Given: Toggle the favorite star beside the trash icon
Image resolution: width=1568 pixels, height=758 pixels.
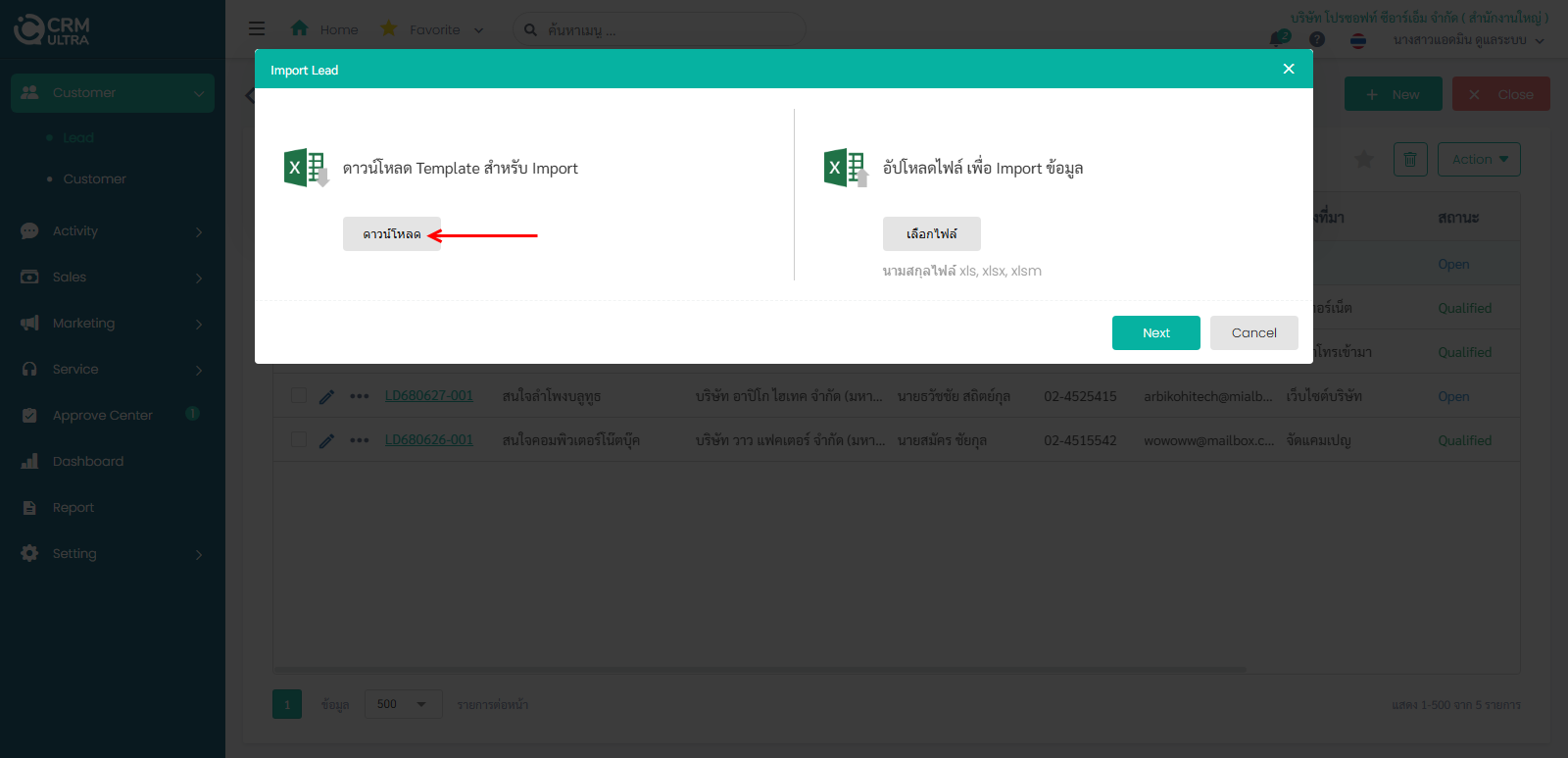Looking at the screenshot, I should [x=1363, y=159].
